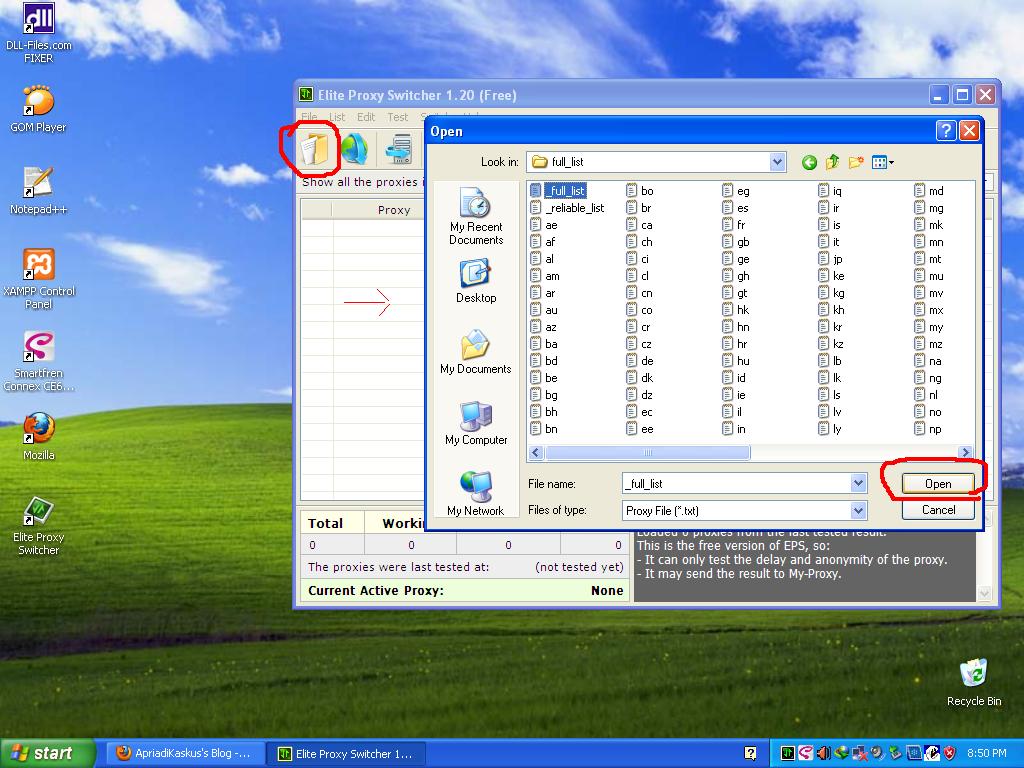Select the _full_list file

click(x=559, y=191)
